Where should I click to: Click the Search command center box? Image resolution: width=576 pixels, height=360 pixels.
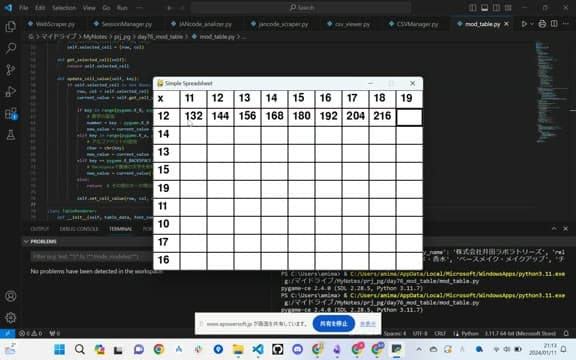coord(300,8)
